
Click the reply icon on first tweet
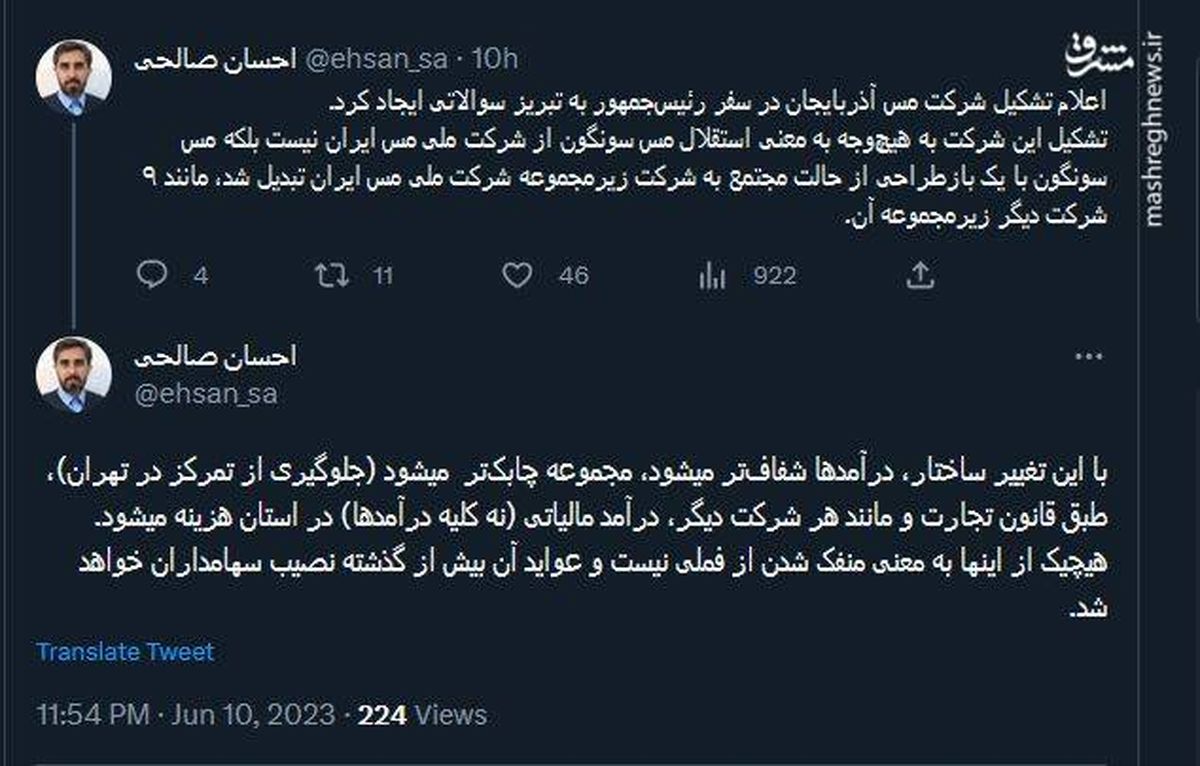[x=151, y=274]
